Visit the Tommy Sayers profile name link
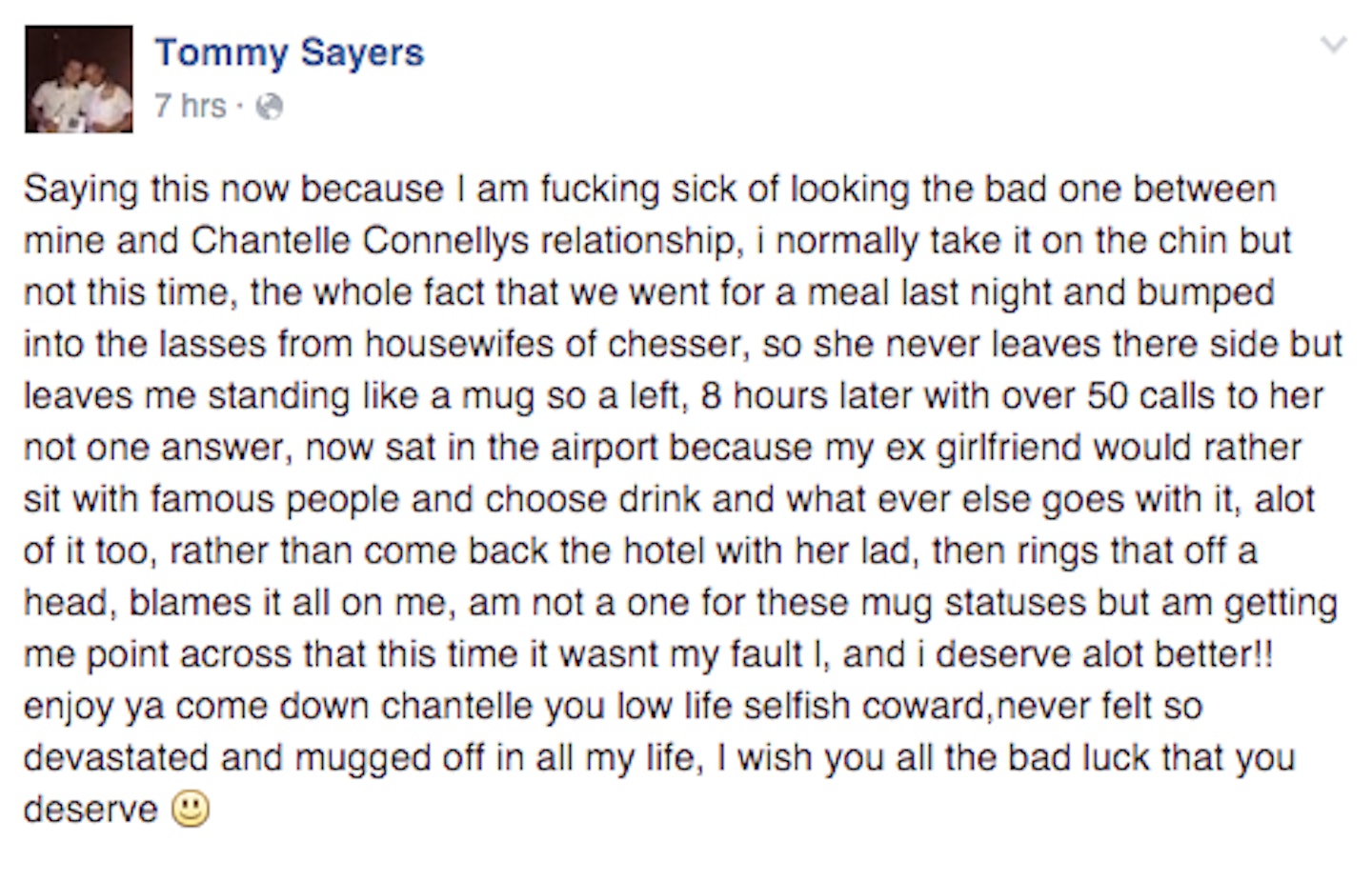 [x=290, y=52]
